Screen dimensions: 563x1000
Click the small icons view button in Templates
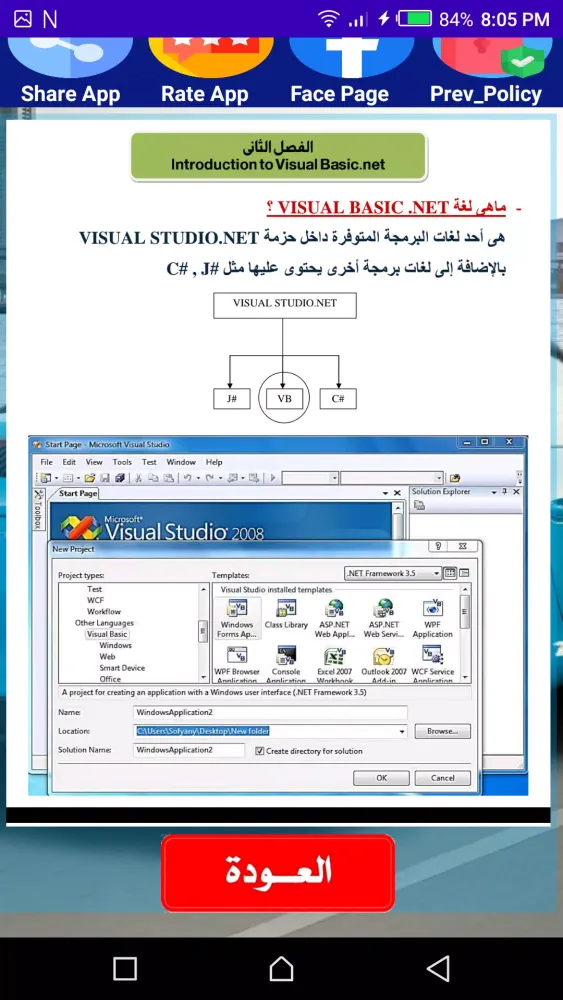(464, 573)
